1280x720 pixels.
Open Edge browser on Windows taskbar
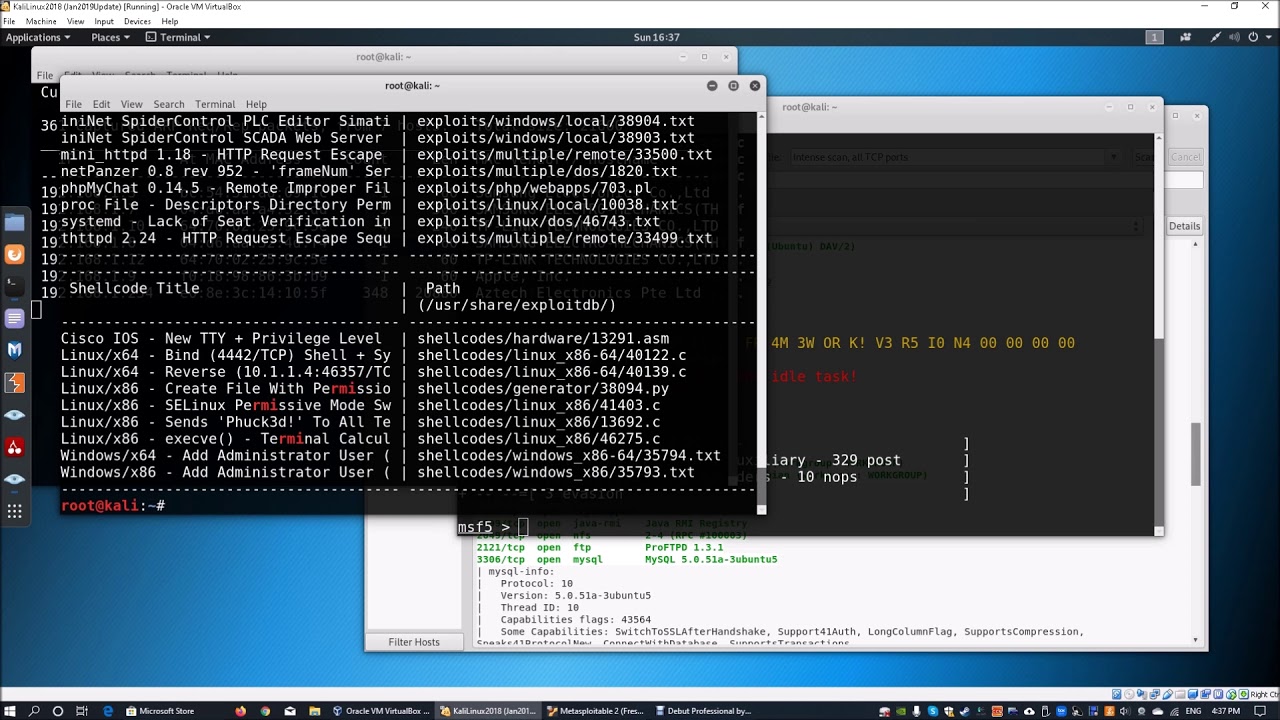[108, 711]
